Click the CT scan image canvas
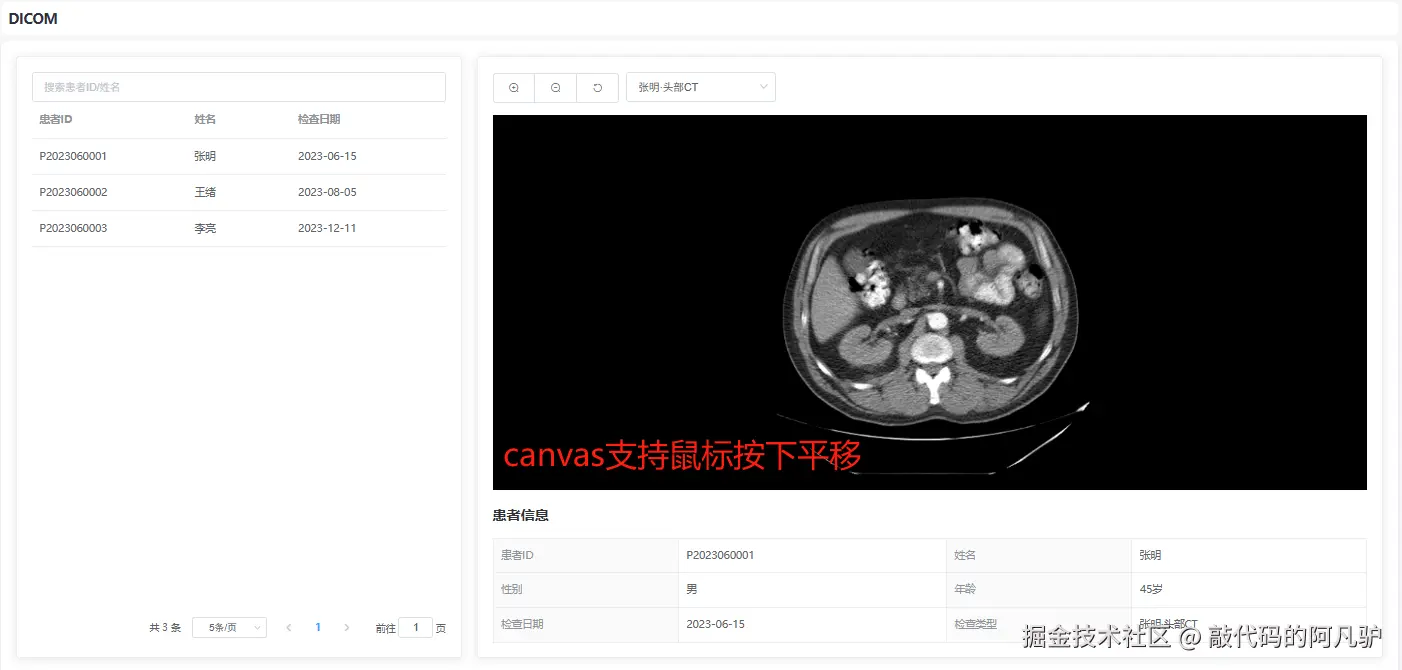The width and height of the screenshot is (1402, 670). 930,302
